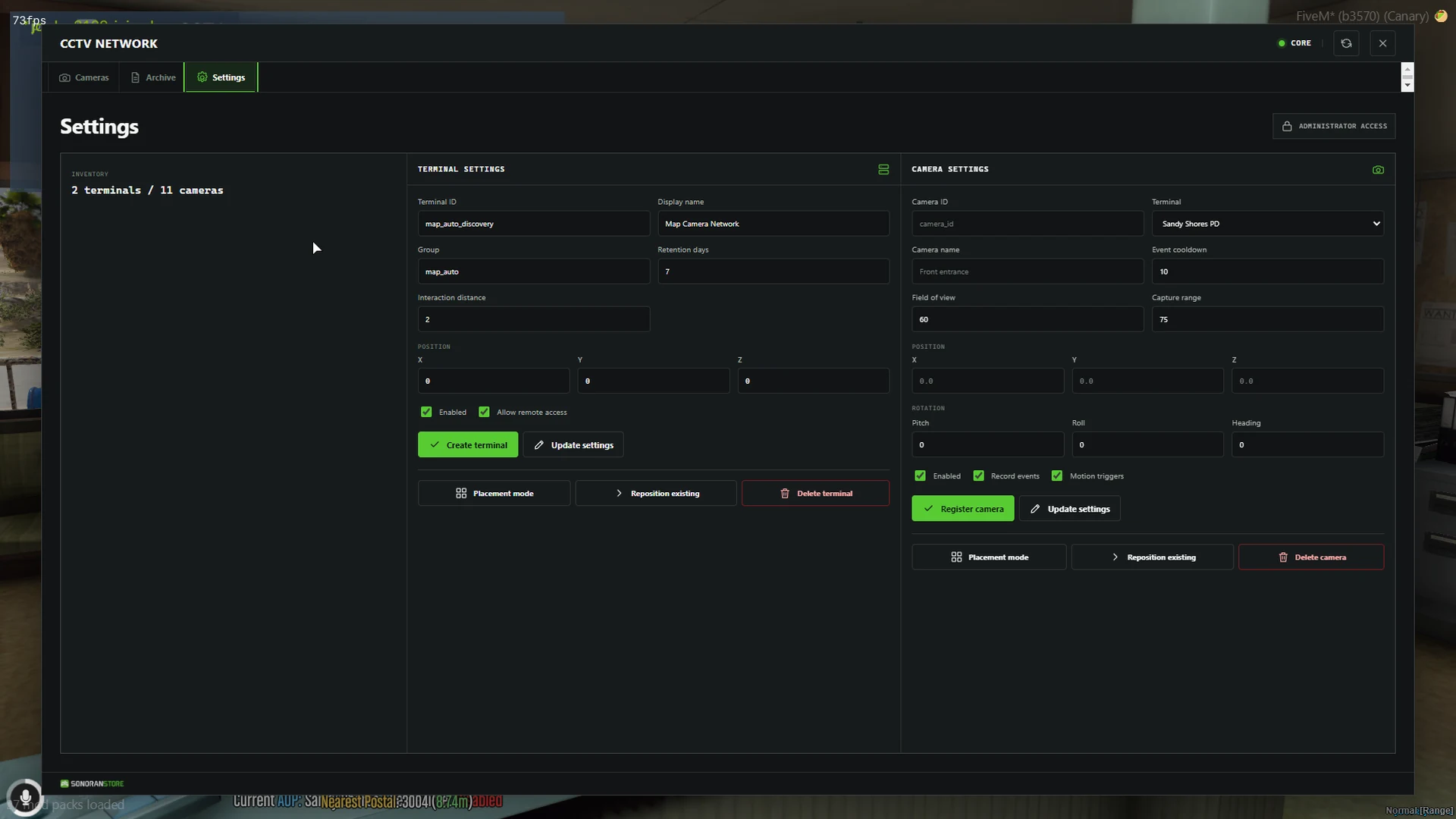The image size is (1456, 819).
Task: Click Delete camera button
Action: pyautogui.click(x=1311, y=557)
